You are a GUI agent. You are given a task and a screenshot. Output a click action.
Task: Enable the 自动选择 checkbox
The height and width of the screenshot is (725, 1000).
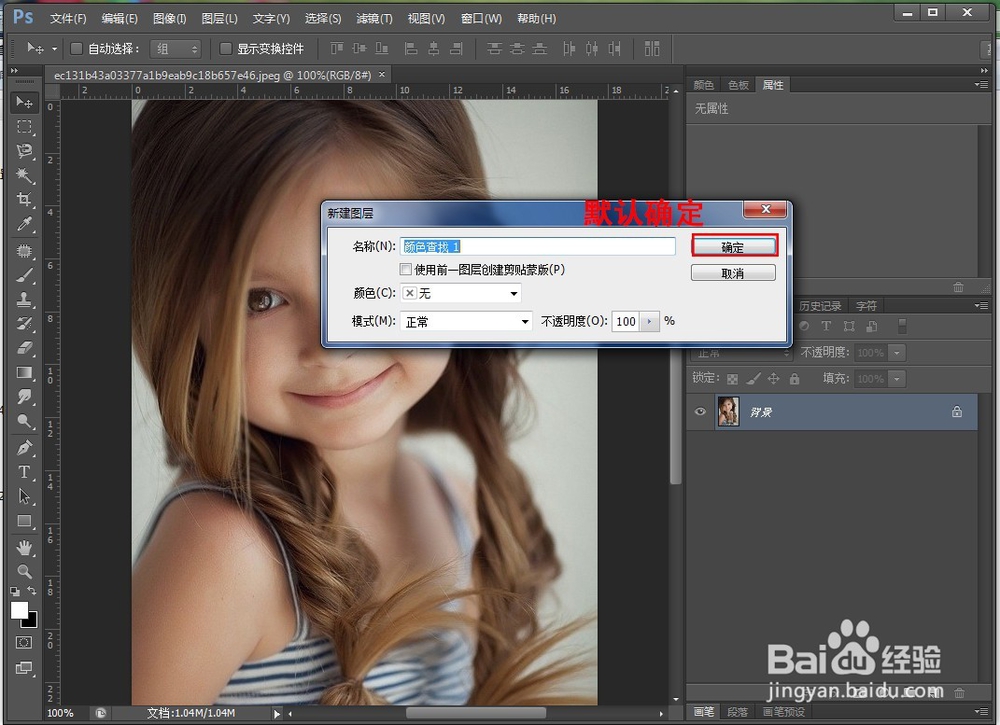click(x=76, y=48)
